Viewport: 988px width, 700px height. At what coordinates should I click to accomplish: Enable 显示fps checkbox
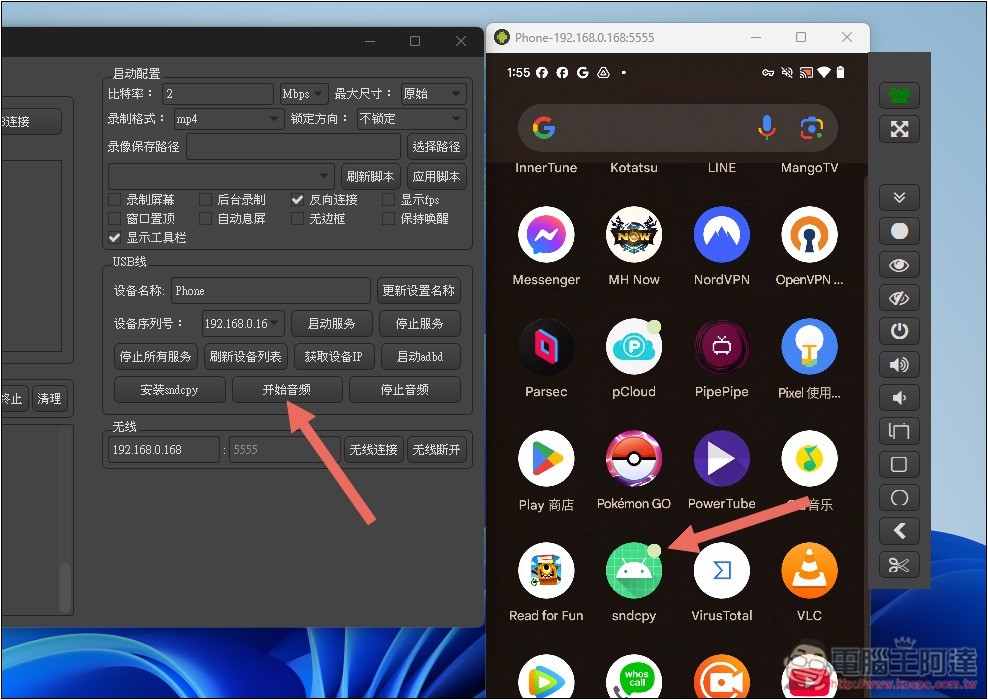(388, 200)
